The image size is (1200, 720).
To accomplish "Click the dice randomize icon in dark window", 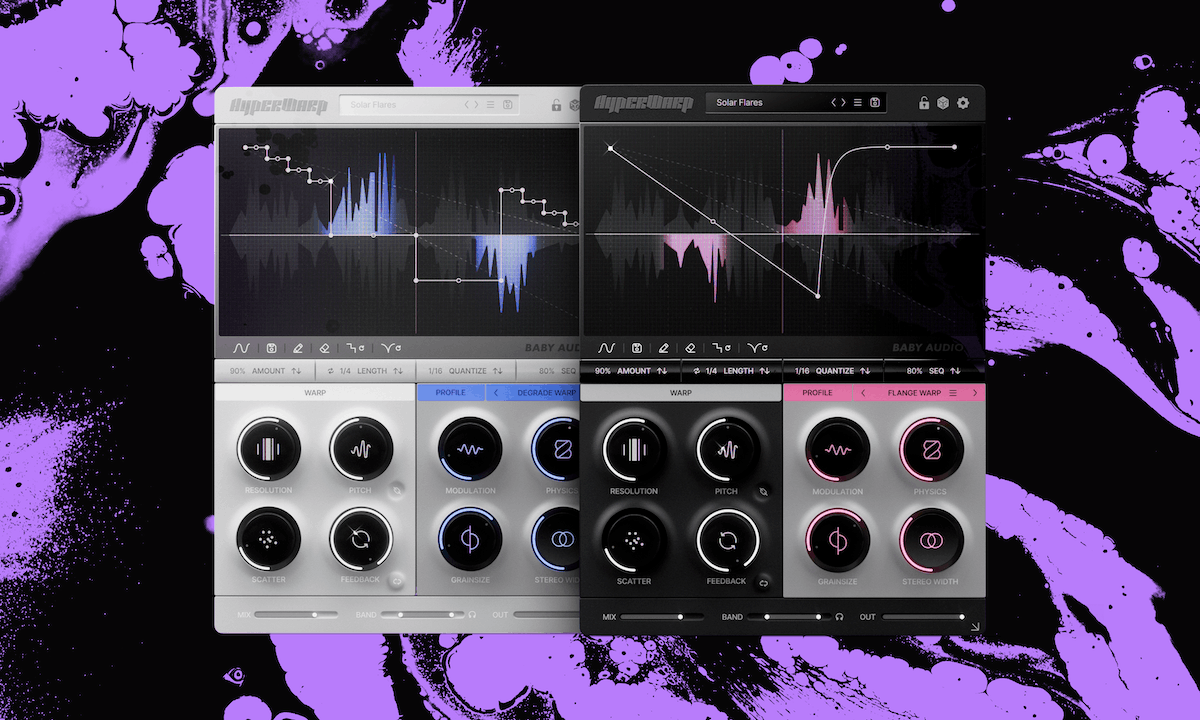I will click(x=943, y=102).
